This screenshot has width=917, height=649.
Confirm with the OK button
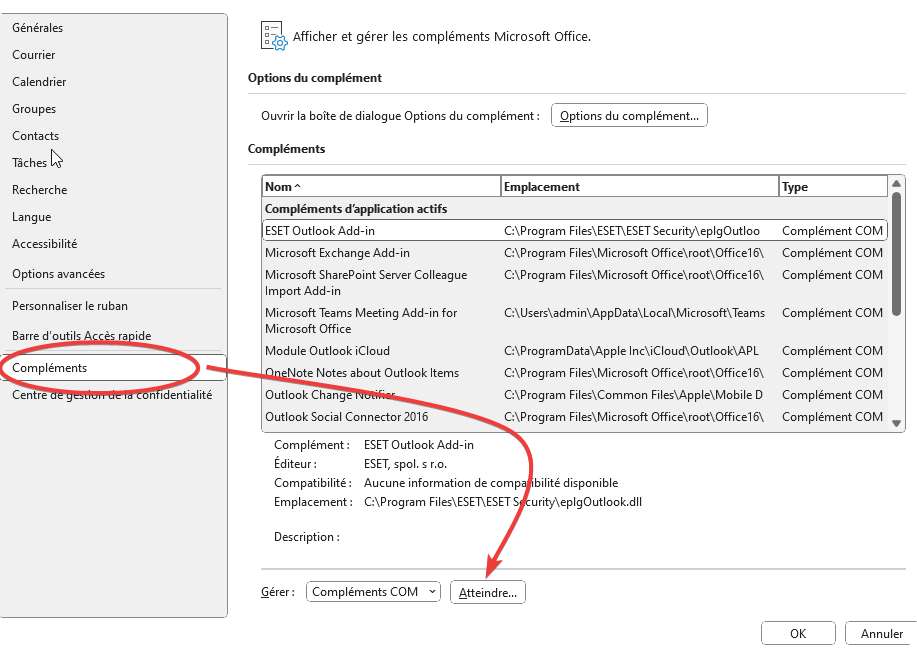pyautogui.click(x=798, y=633)
